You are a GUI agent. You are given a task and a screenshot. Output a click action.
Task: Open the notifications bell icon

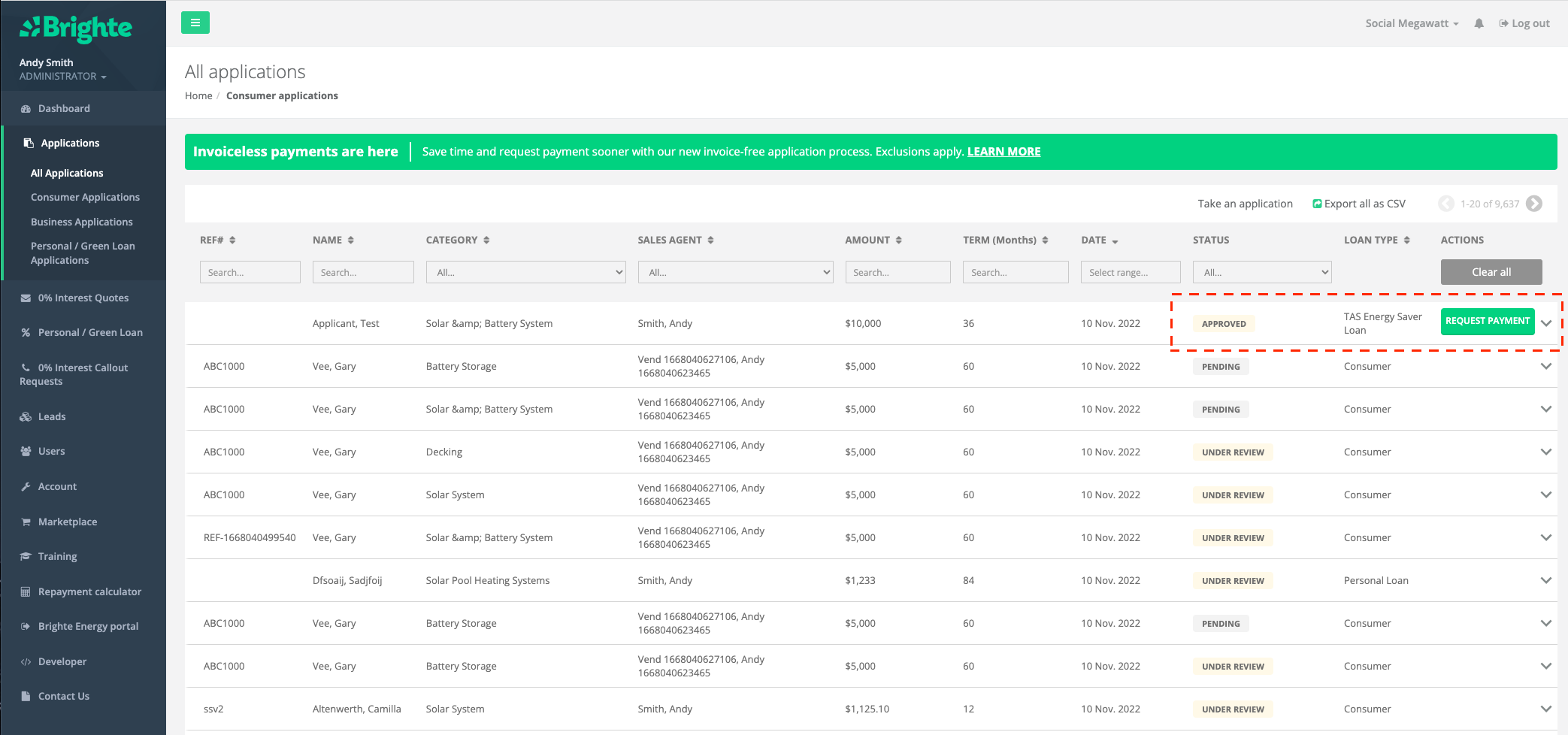(x=1479, y=23)
